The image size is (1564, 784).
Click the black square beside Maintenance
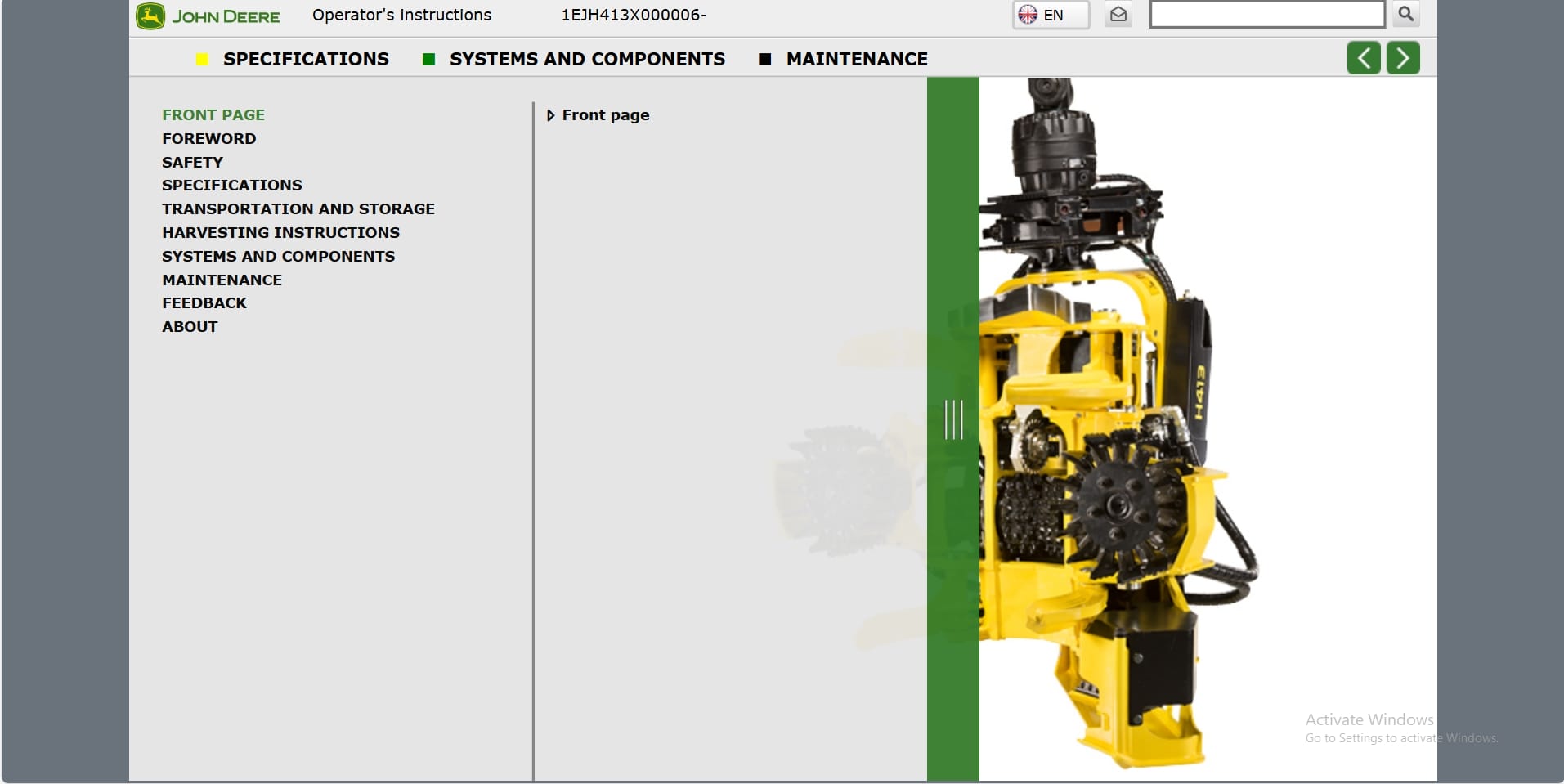click(764, 60)
